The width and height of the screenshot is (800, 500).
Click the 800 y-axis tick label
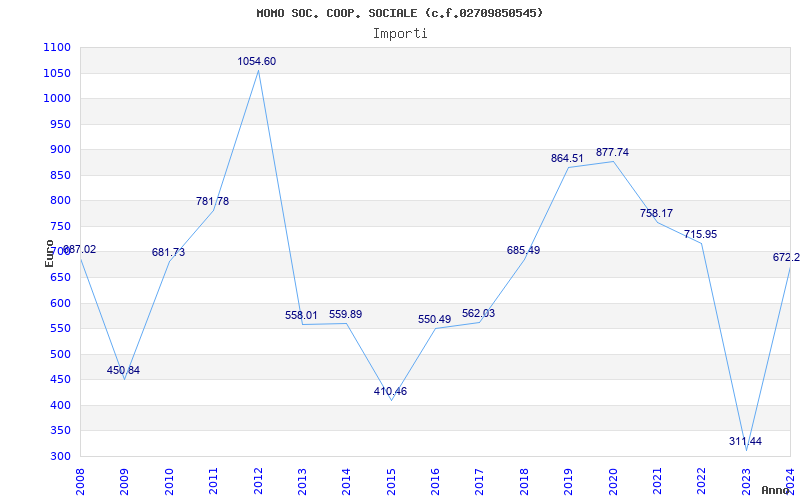pyautogui.click(x=61, y=201)
